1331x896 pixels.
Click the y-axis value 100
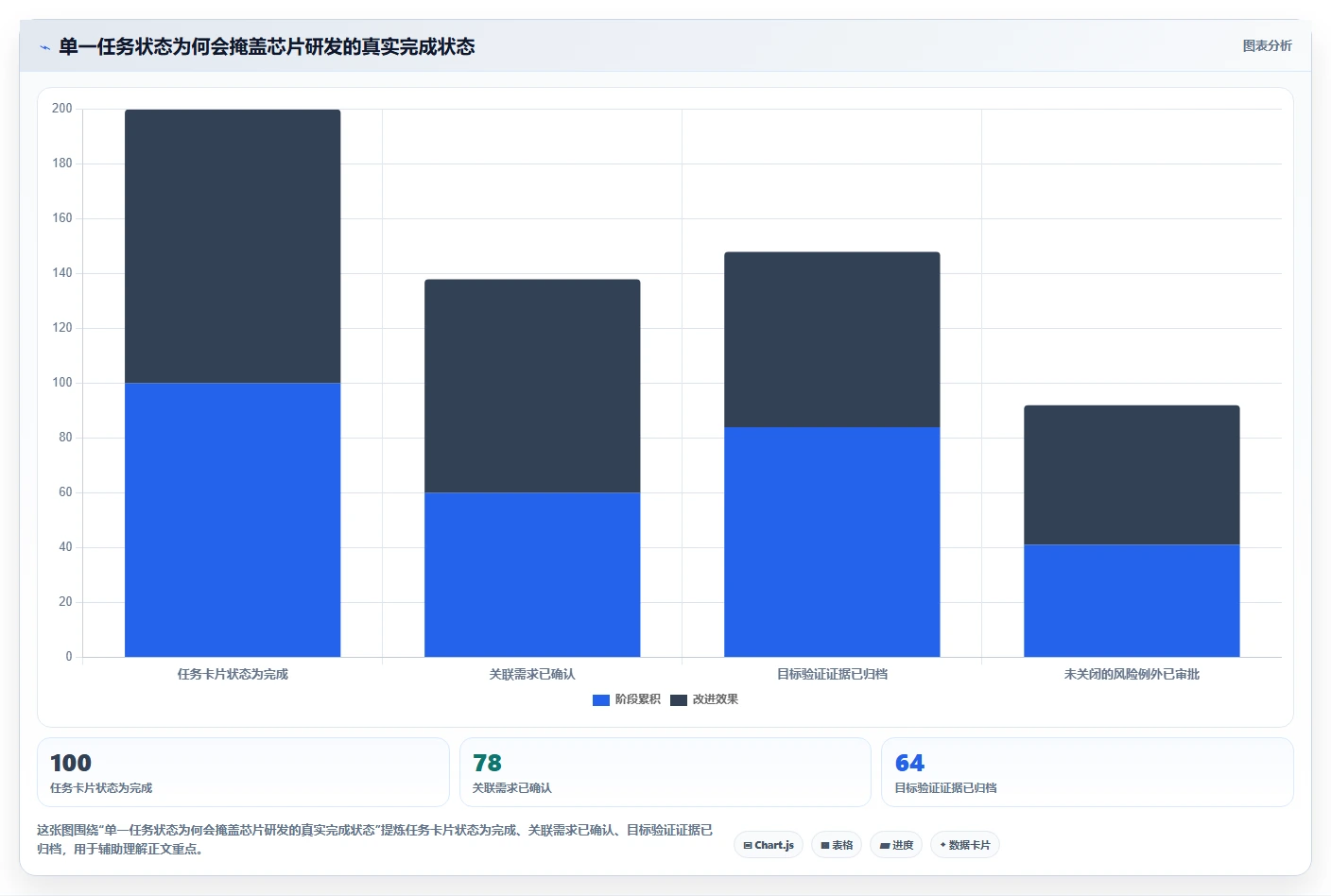coord(62,383)
